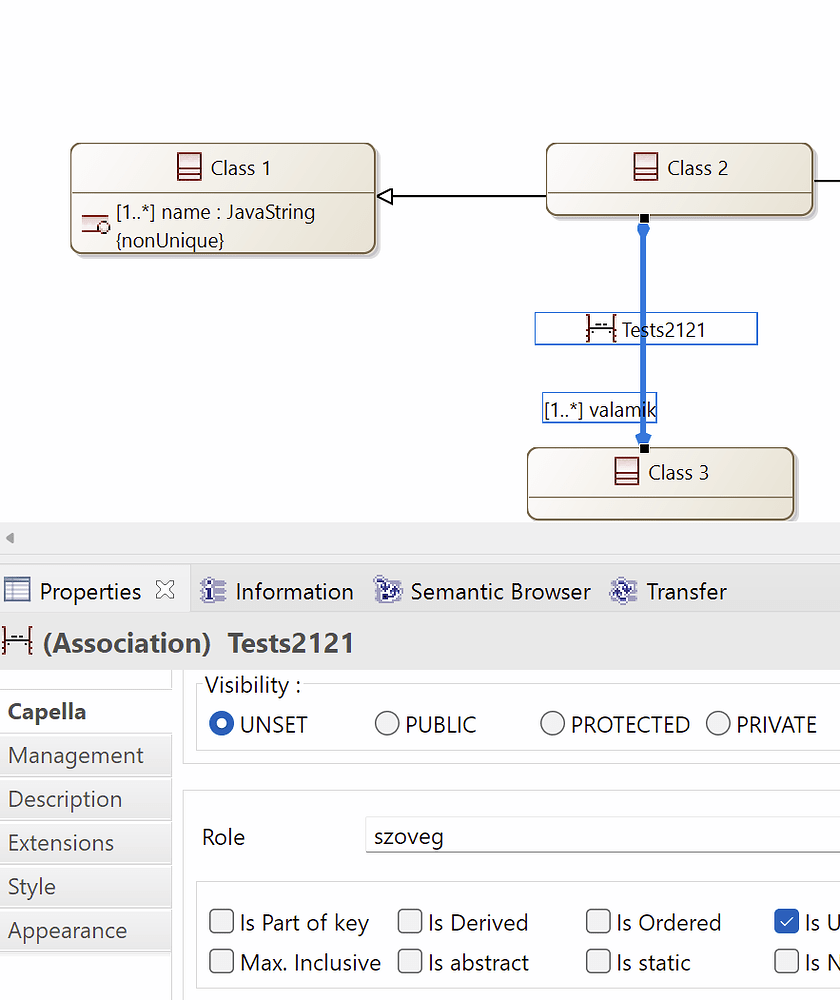This screenshot has width=840, height=1000.
Task: Click the Class 2 class icon
Action: (x=646, y=167)
